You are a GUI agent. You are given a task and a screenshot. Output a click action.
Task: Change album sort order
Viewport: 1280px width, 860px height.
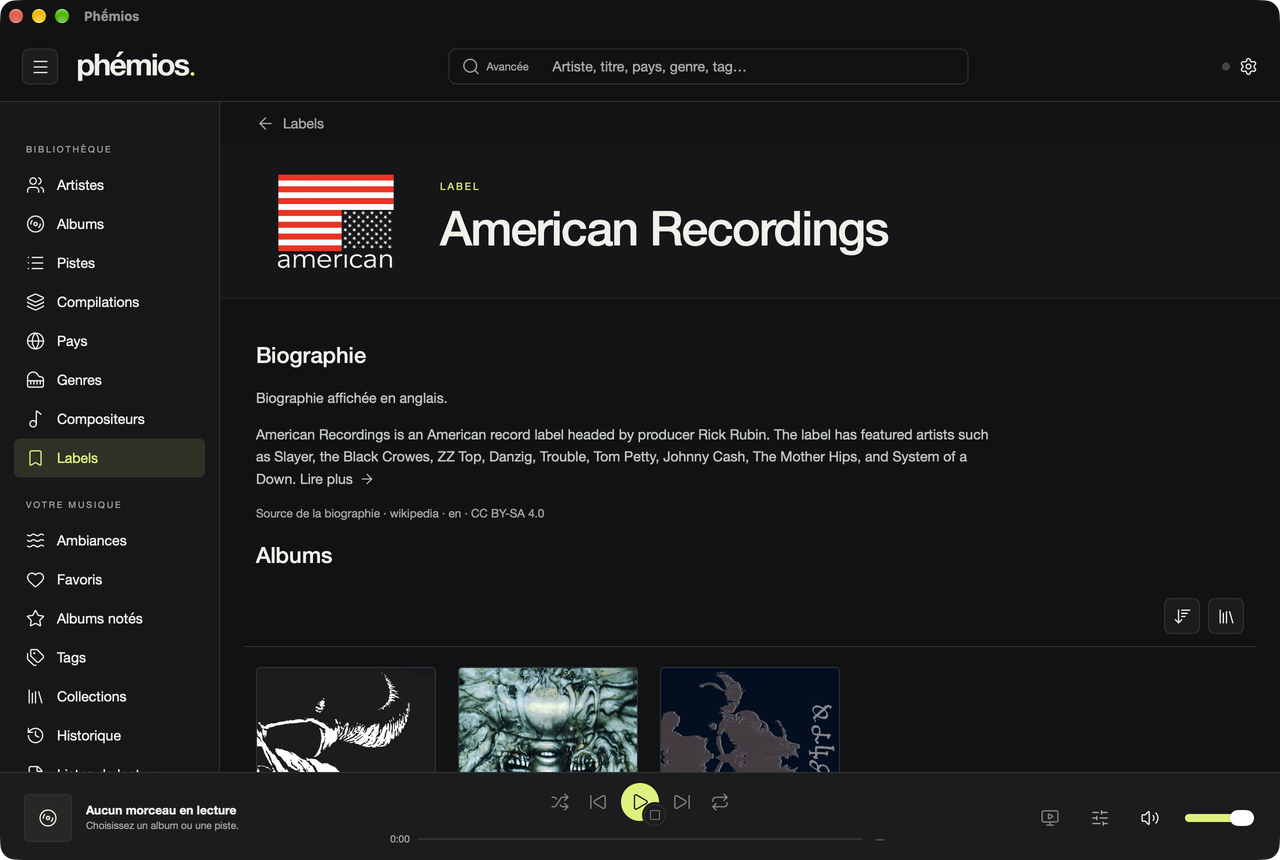pyautogui.click(x=1182, y=617)
